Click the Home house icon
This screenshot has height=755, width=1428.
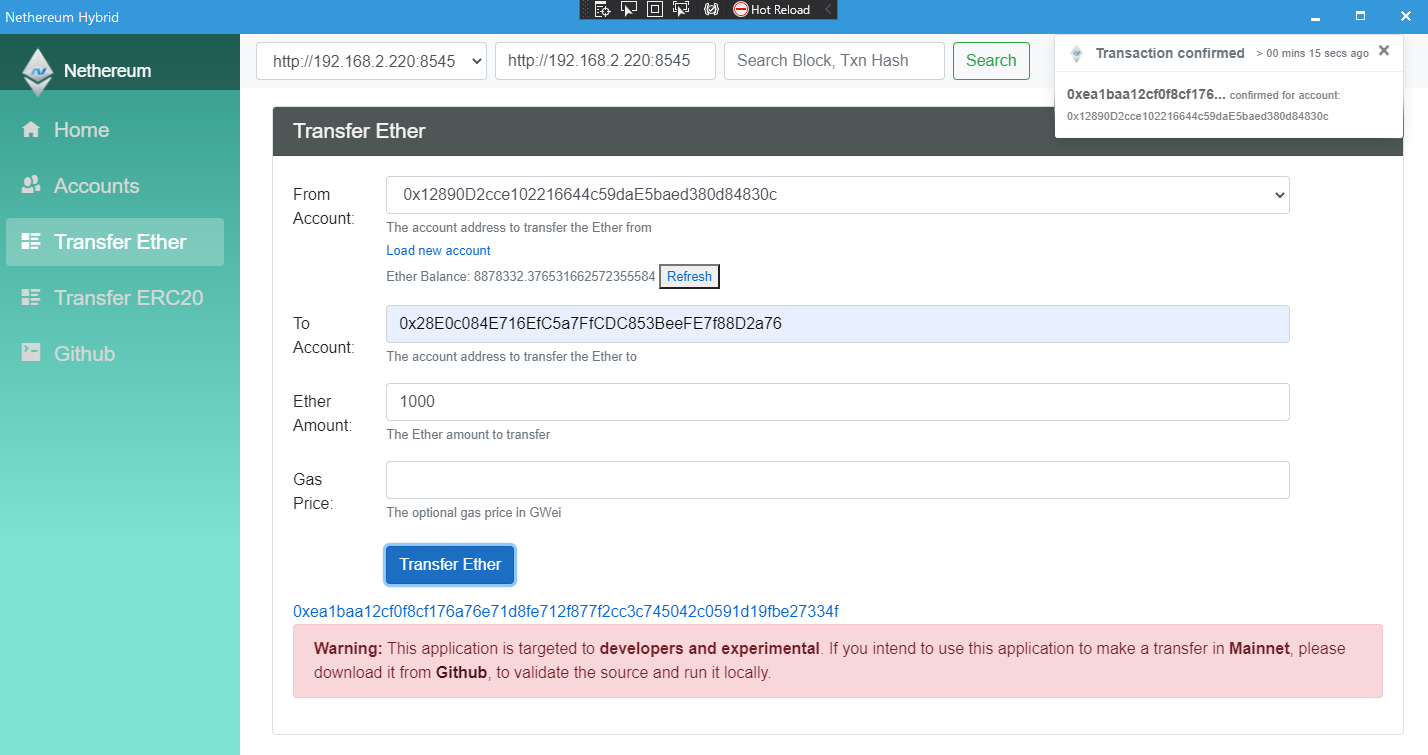[31, 130]
